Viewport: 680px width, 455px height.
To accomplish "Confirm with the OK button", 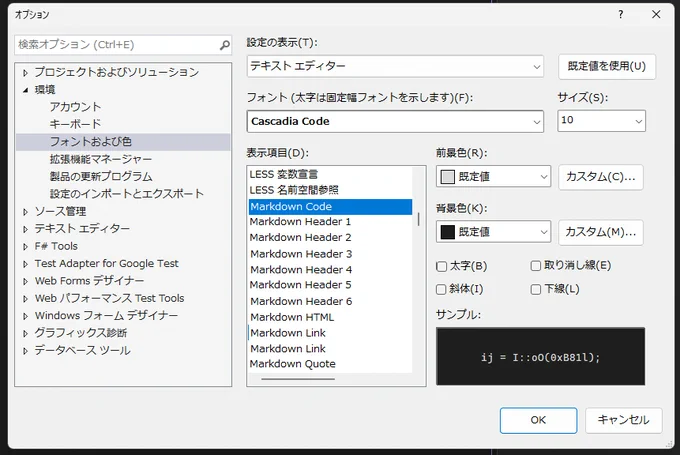I will point(538,420).
